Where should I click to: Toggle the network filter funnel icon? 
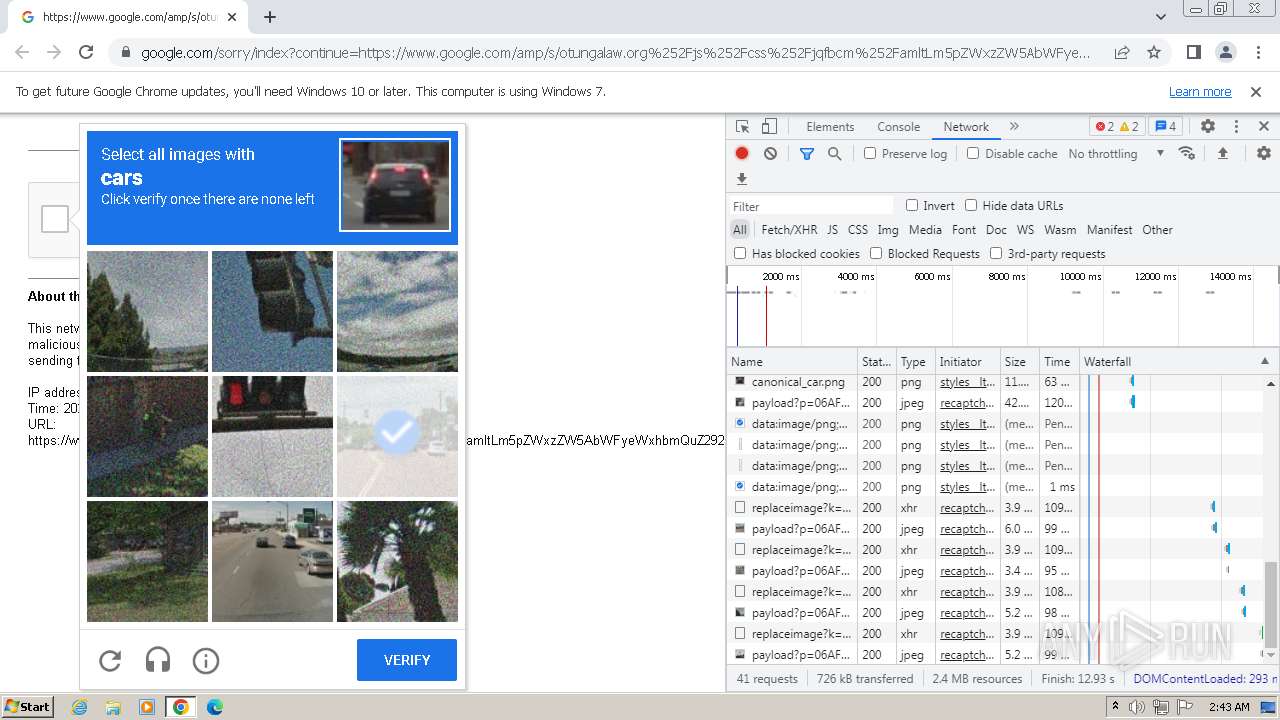tap(807, 153)
